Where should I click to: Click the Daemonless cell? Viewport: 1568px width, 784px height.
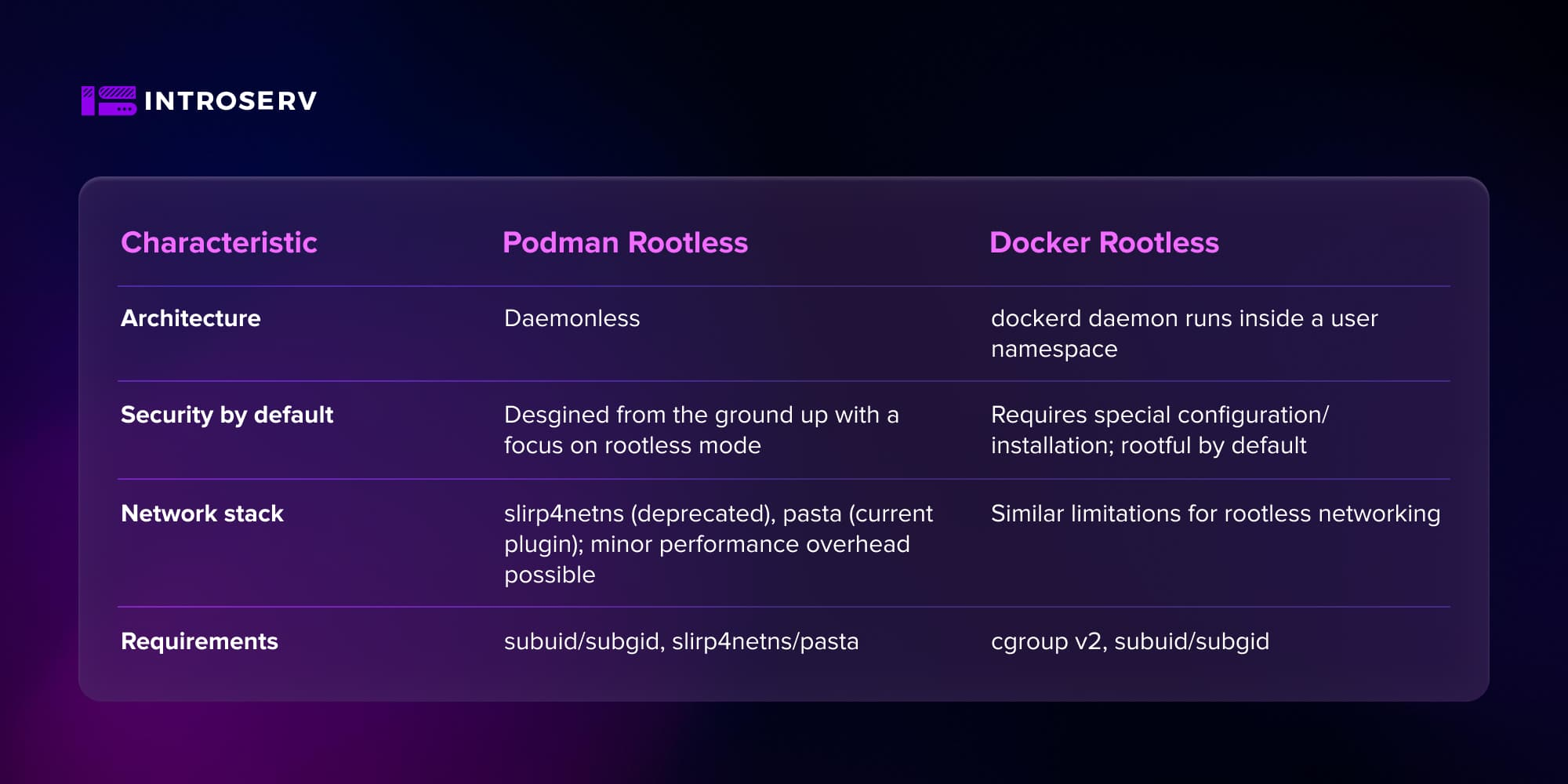tap(572, 318)
